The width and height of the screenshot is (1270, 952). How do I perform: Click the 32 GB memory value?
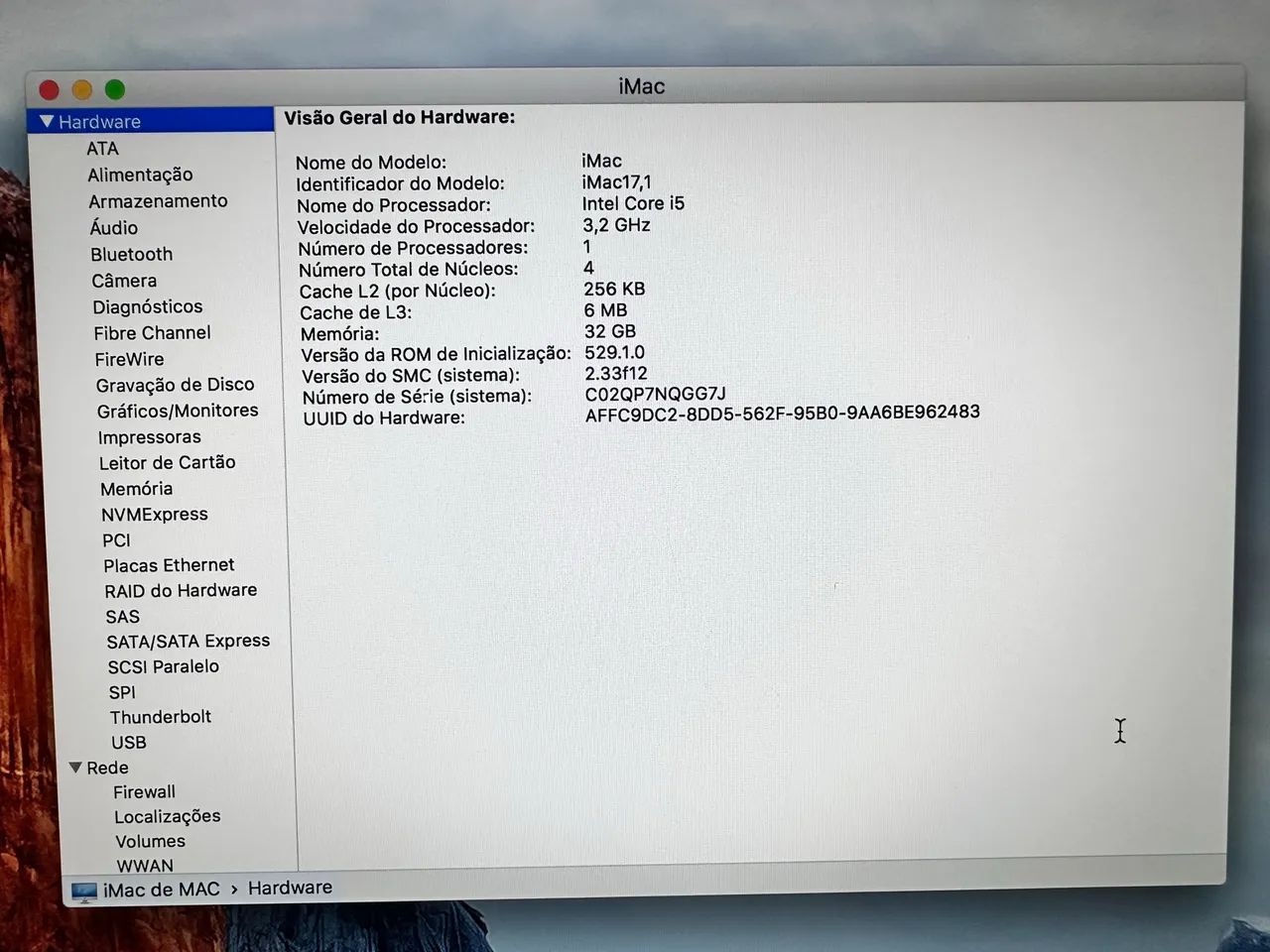coord(610,332)
